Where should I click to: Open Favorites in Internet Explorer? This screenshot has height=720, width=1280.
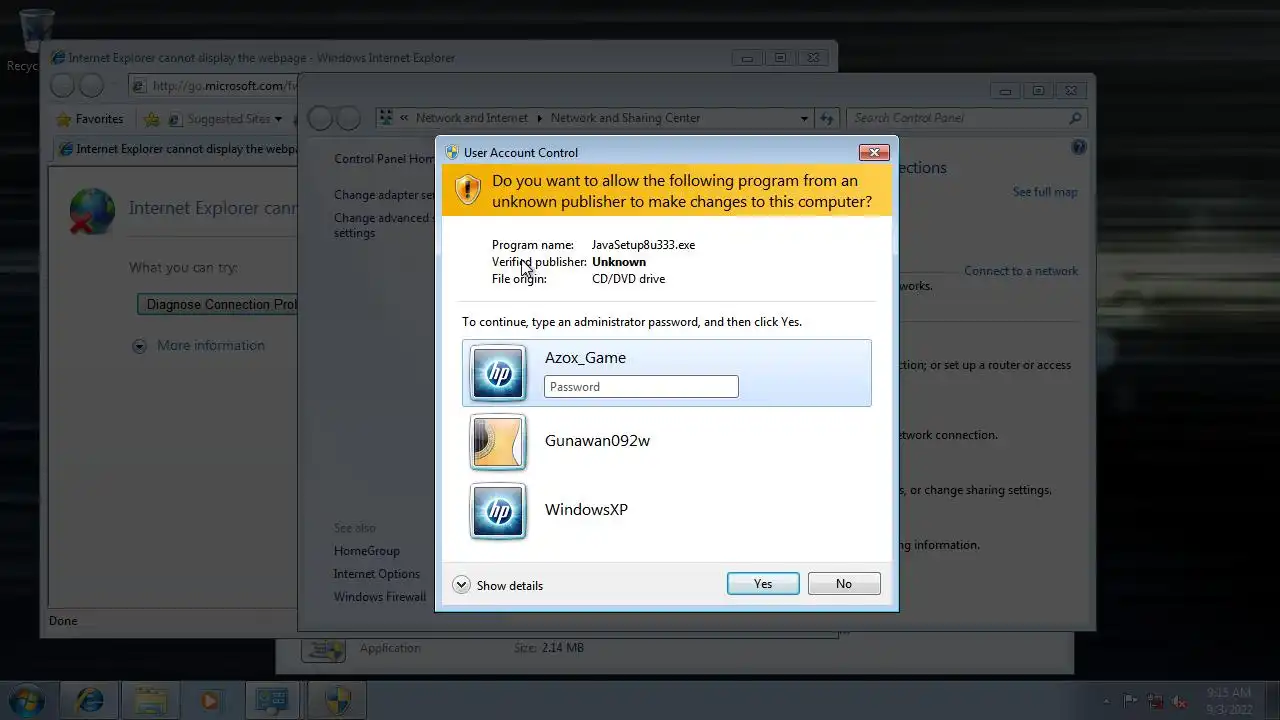pyautogui.click(x=90, y=119)
